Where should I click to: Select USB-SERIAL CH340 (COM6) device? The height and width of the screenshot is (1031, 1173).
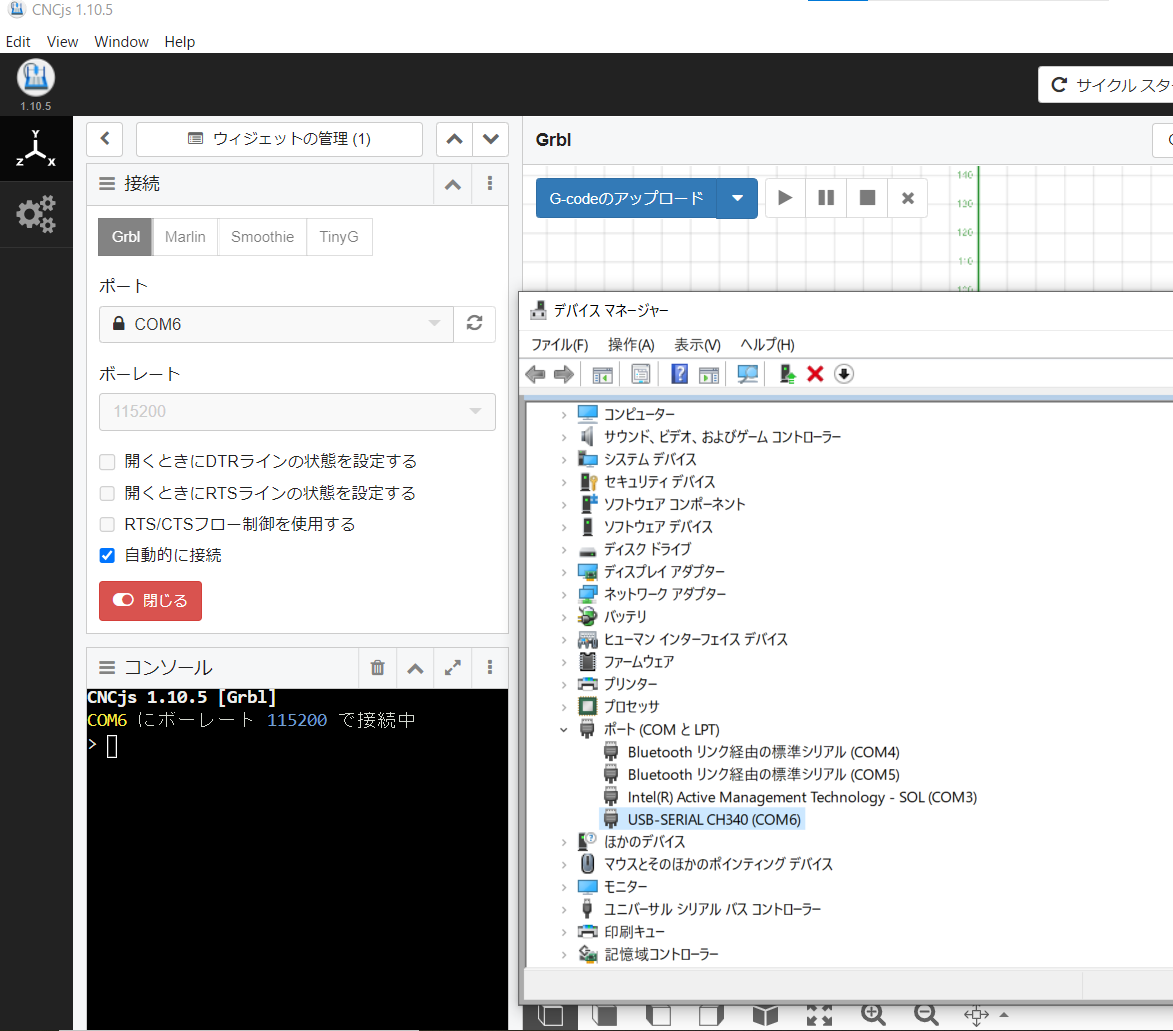714,820
